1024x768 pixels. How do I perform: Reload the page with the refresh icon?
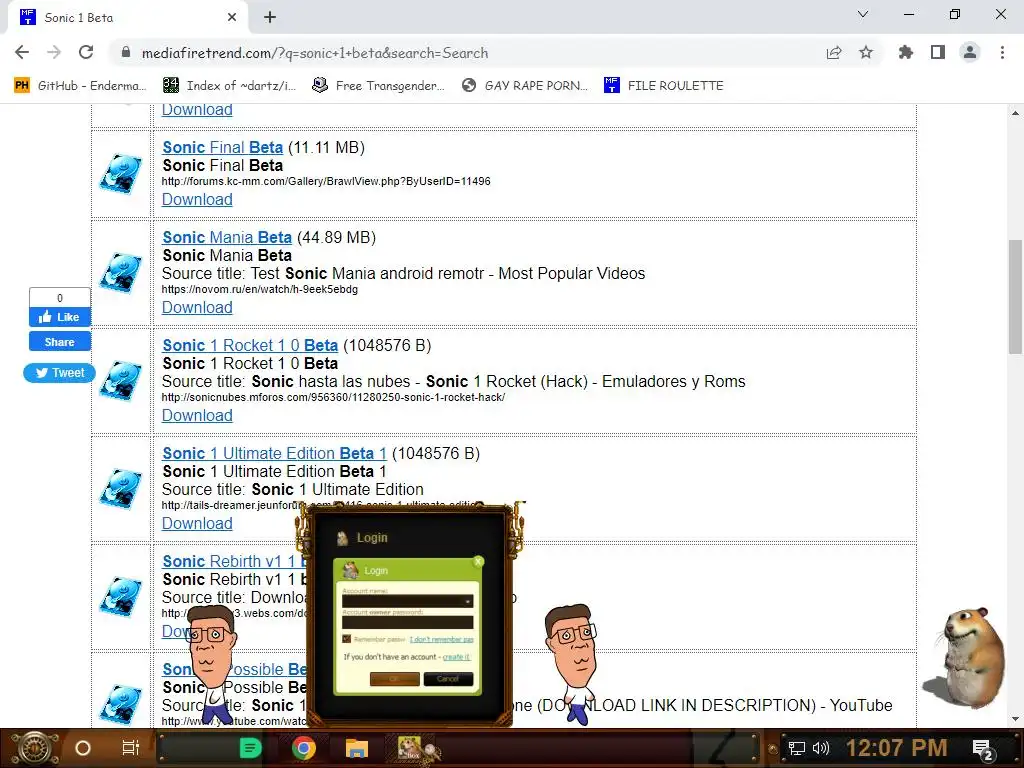click(86, 52)
